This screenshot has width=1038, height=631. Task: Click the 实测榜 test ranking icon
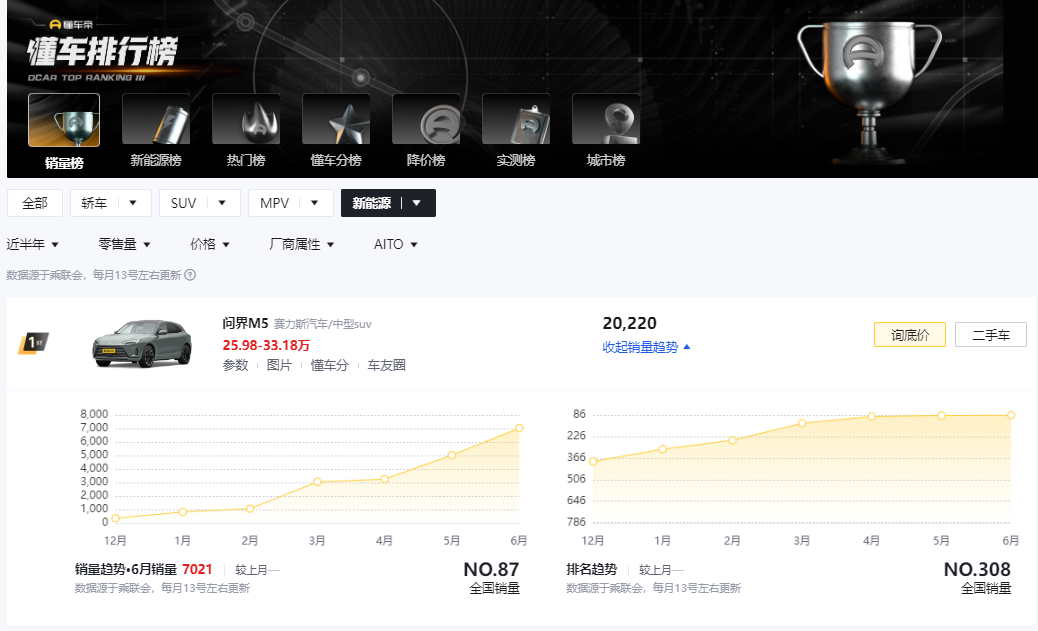516,117
